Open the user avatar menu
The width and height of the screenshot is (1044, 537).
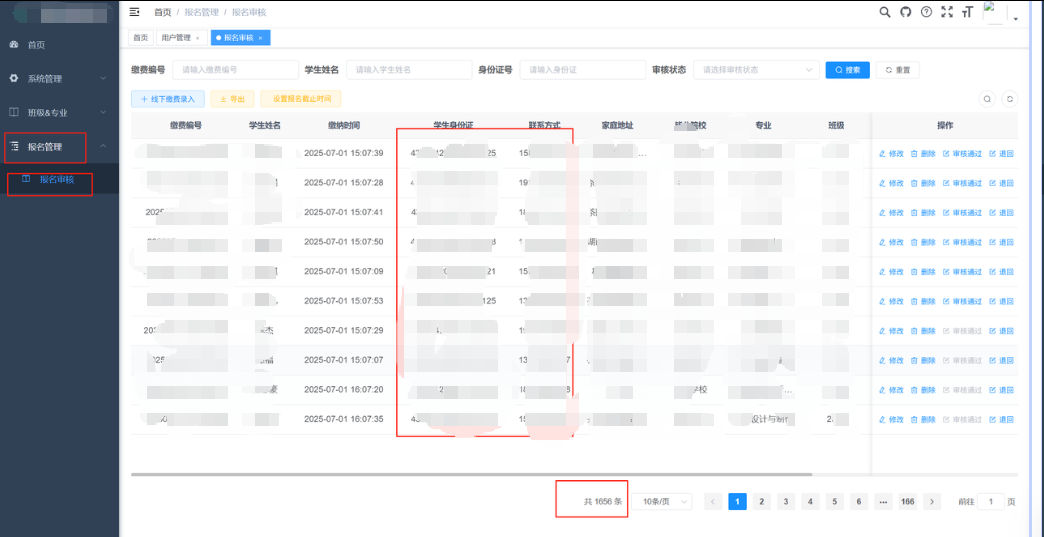click(1001, 13)
